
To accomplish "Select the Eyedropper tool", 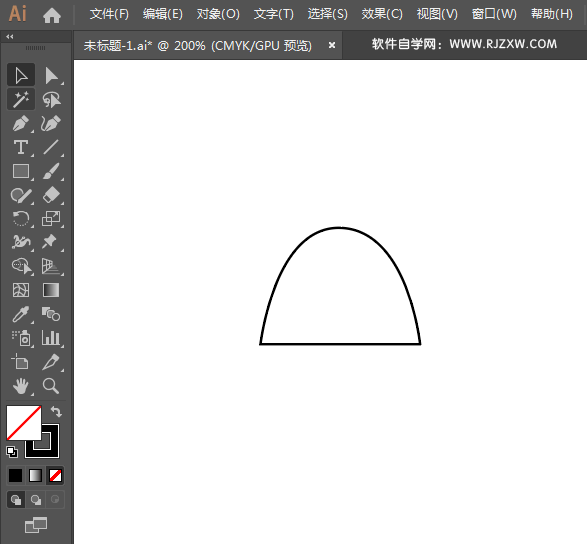I will point(21,314).
